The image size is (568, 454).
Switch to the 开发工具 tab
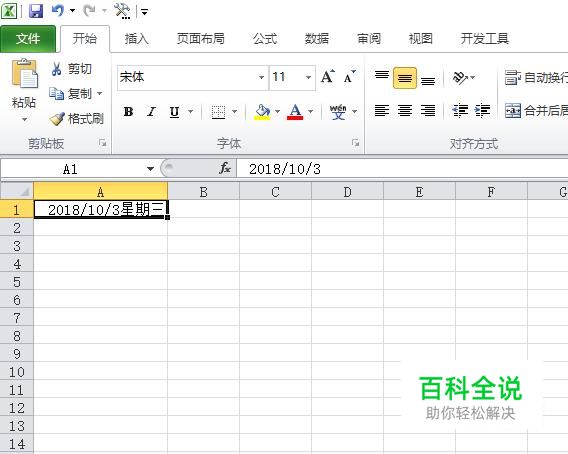click(x=484, y=38)
